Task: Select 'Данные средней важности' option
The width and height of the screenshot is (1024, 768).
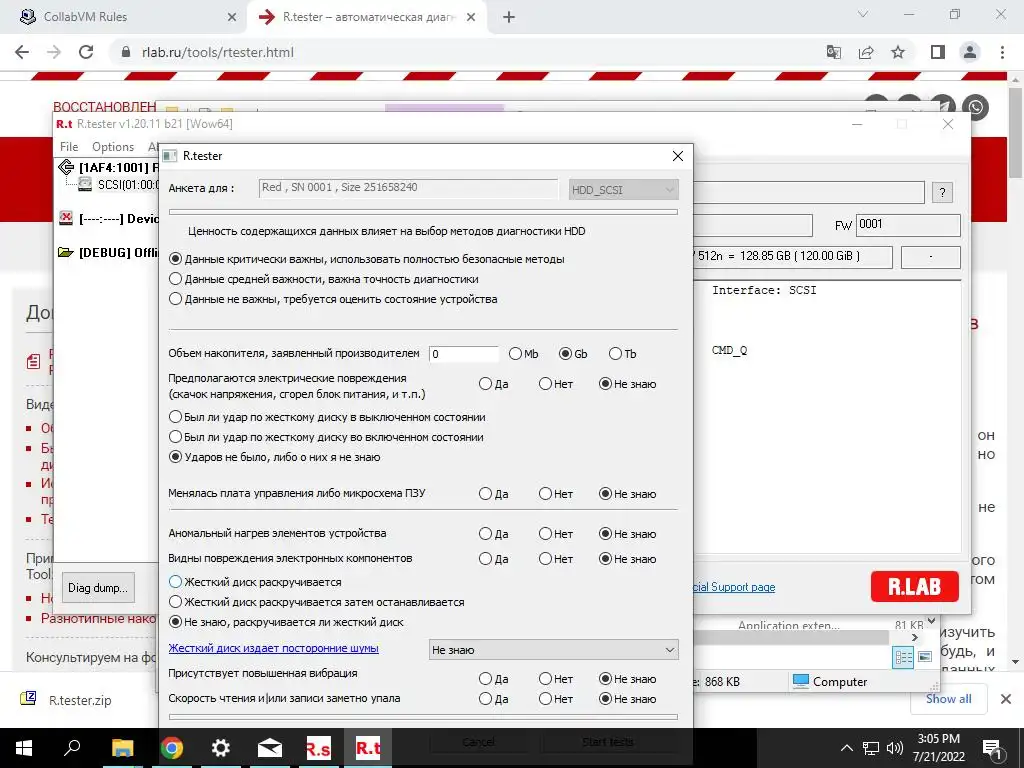Action: 175,279
